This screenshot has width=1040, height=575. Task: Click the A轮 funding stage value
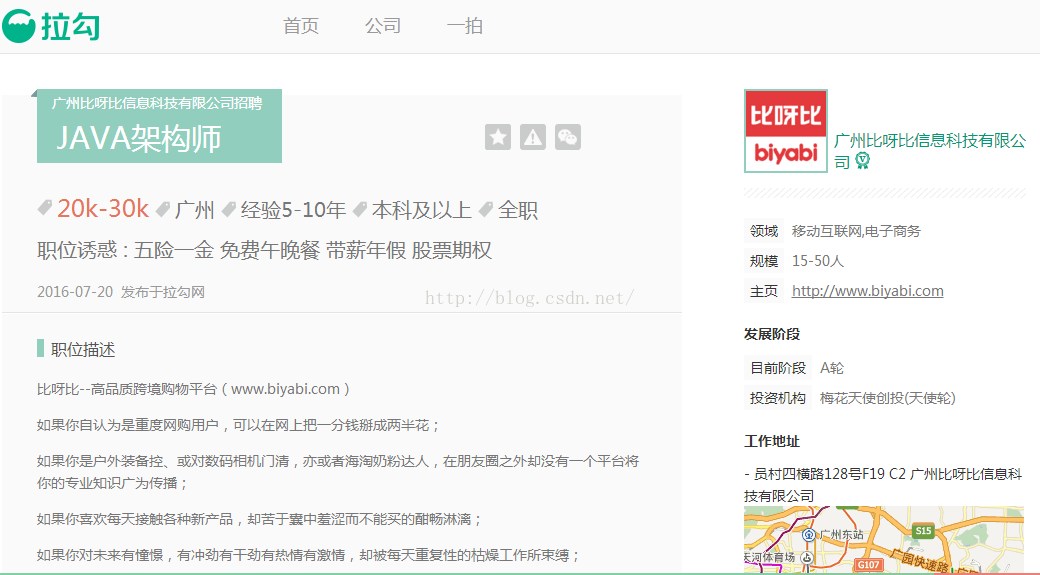(832, 367)
